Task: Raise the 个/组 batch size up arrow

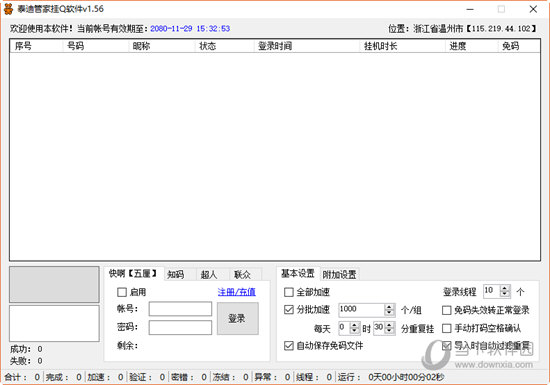Action: pyautogui.click(x=389, y=307)
